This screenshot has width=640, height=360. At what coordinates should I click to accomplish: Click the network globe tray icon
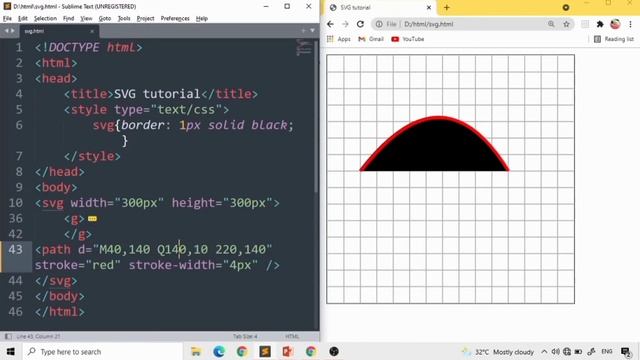click(567, 351)
